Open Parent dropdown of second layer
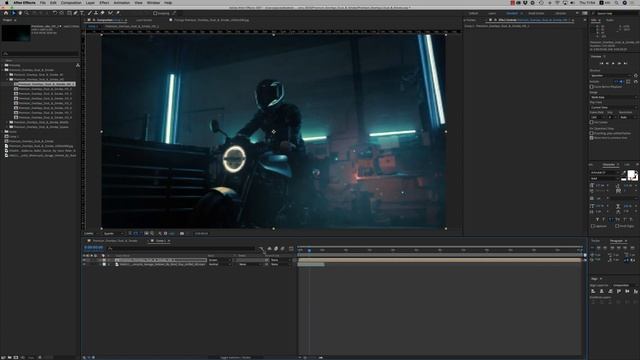The width and height of the screenshot is (640, 360). tap(280, 264)
